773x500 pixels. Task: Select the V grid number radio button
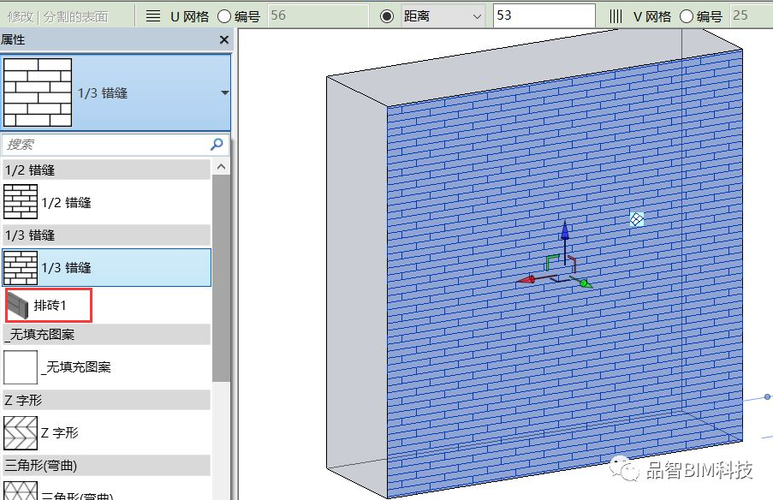(686, 16)
